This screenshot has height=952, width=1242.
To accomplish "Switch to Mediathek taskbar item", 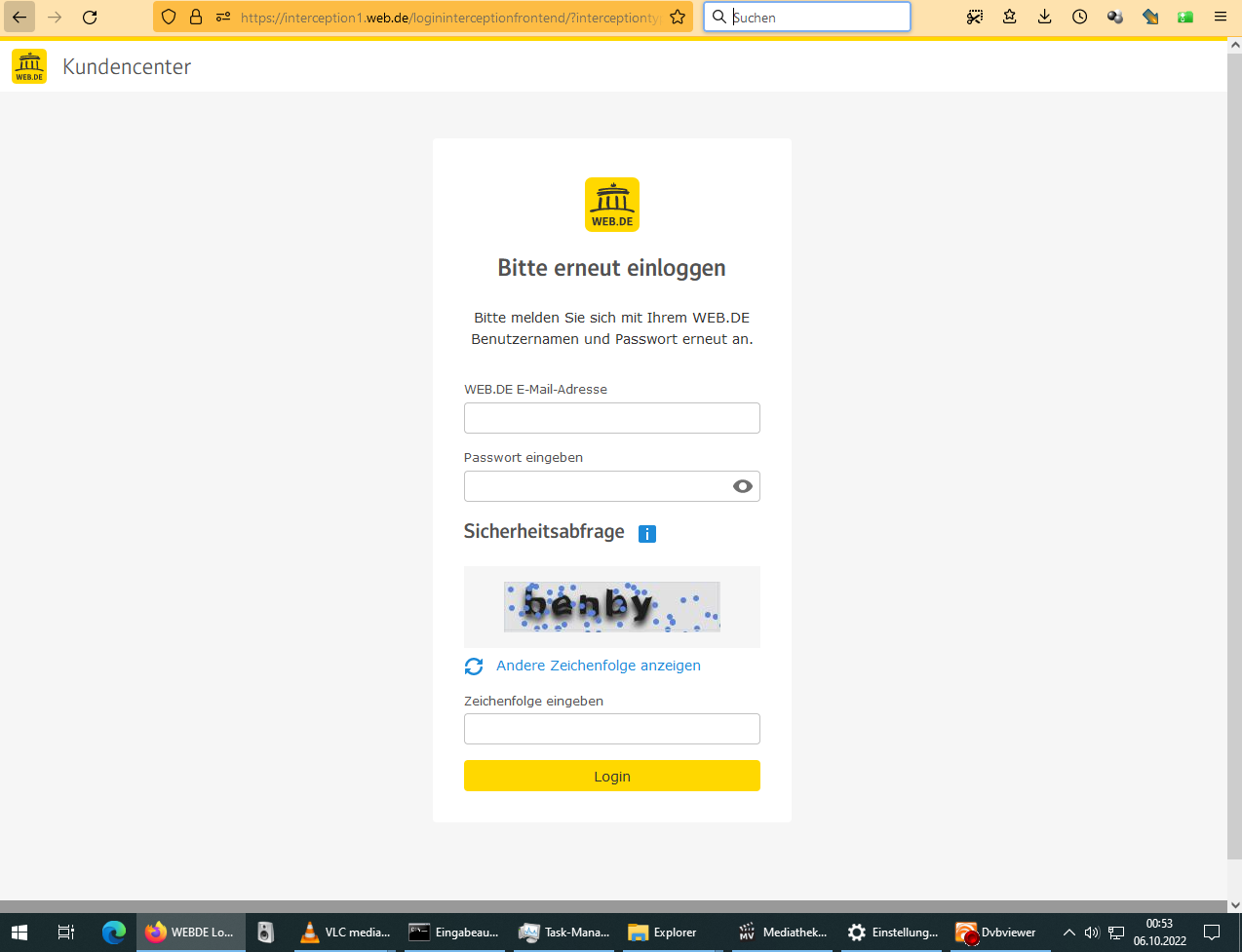I will (x=784, y=933).
